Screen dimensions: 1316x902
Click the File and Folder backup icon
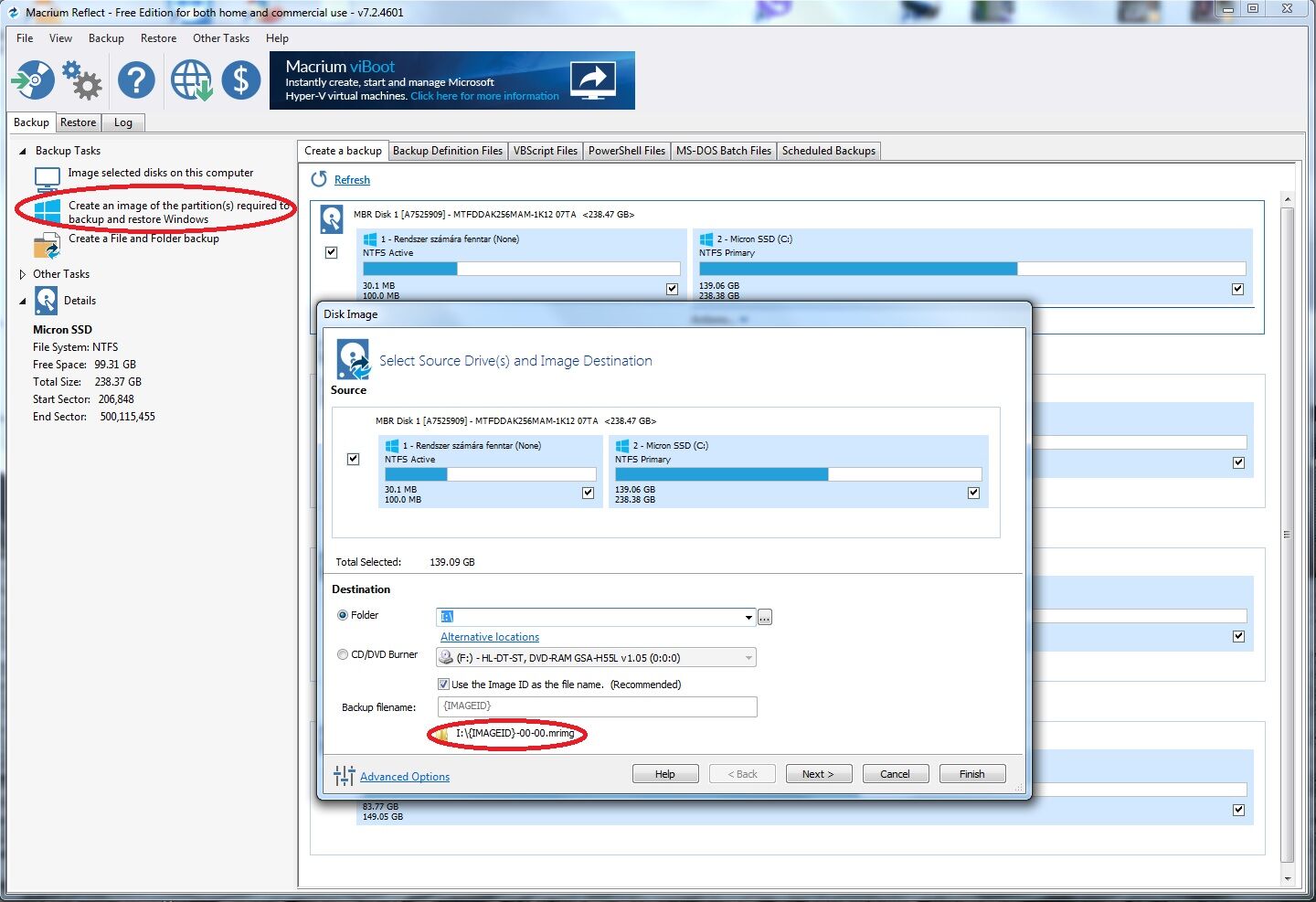[x=47, y=247]
